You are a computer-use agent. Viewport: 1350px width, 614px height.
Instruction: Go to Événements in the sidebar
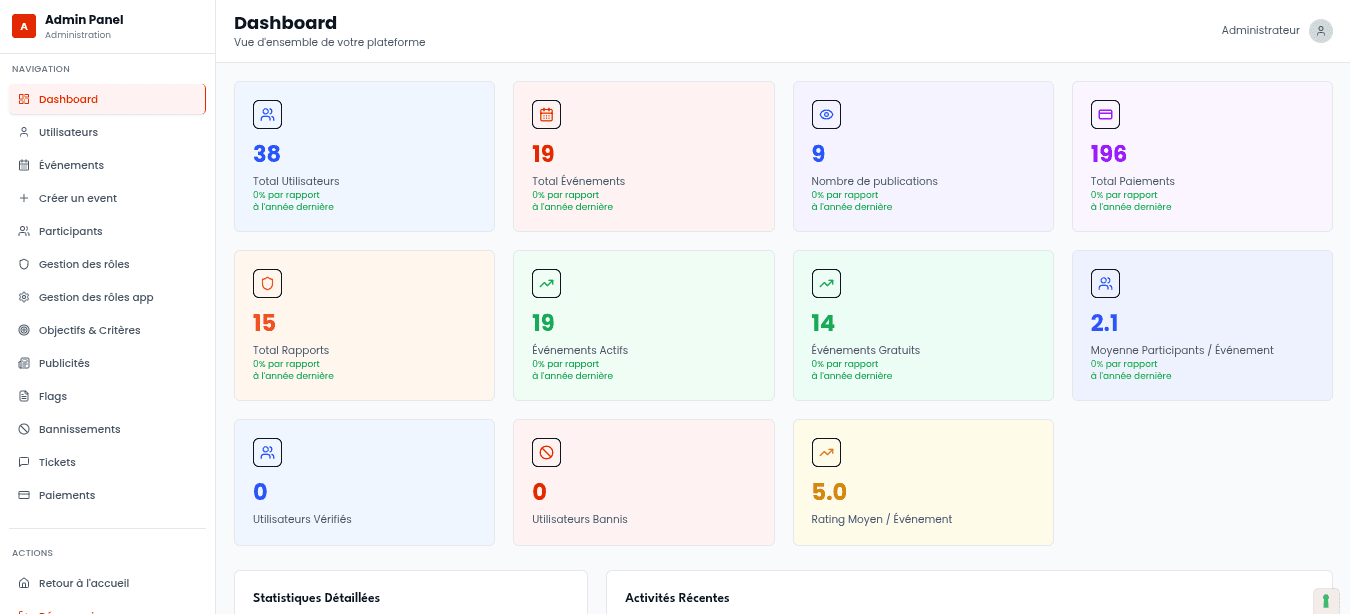pyautogui.click(x=71, y=165)
